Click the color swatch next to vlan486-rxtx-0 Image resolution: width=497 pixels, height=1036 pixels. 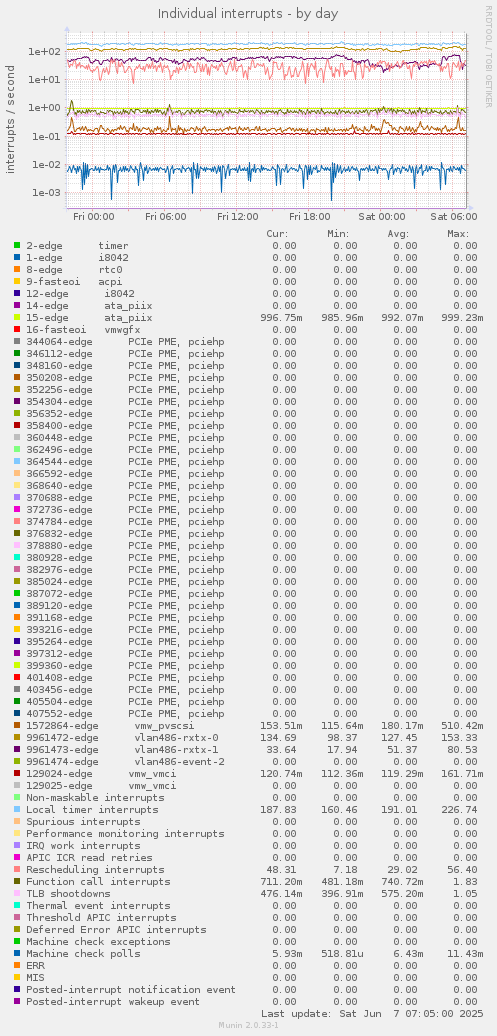(17, 737)
